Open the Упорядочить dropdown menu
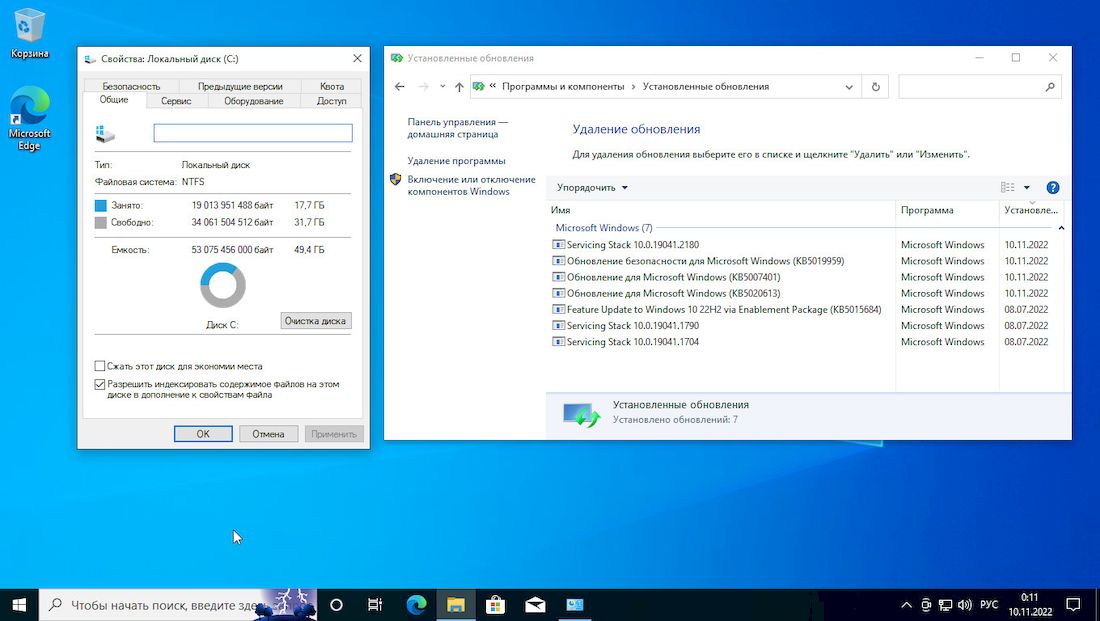The image size is (1100, 621). 592,187
